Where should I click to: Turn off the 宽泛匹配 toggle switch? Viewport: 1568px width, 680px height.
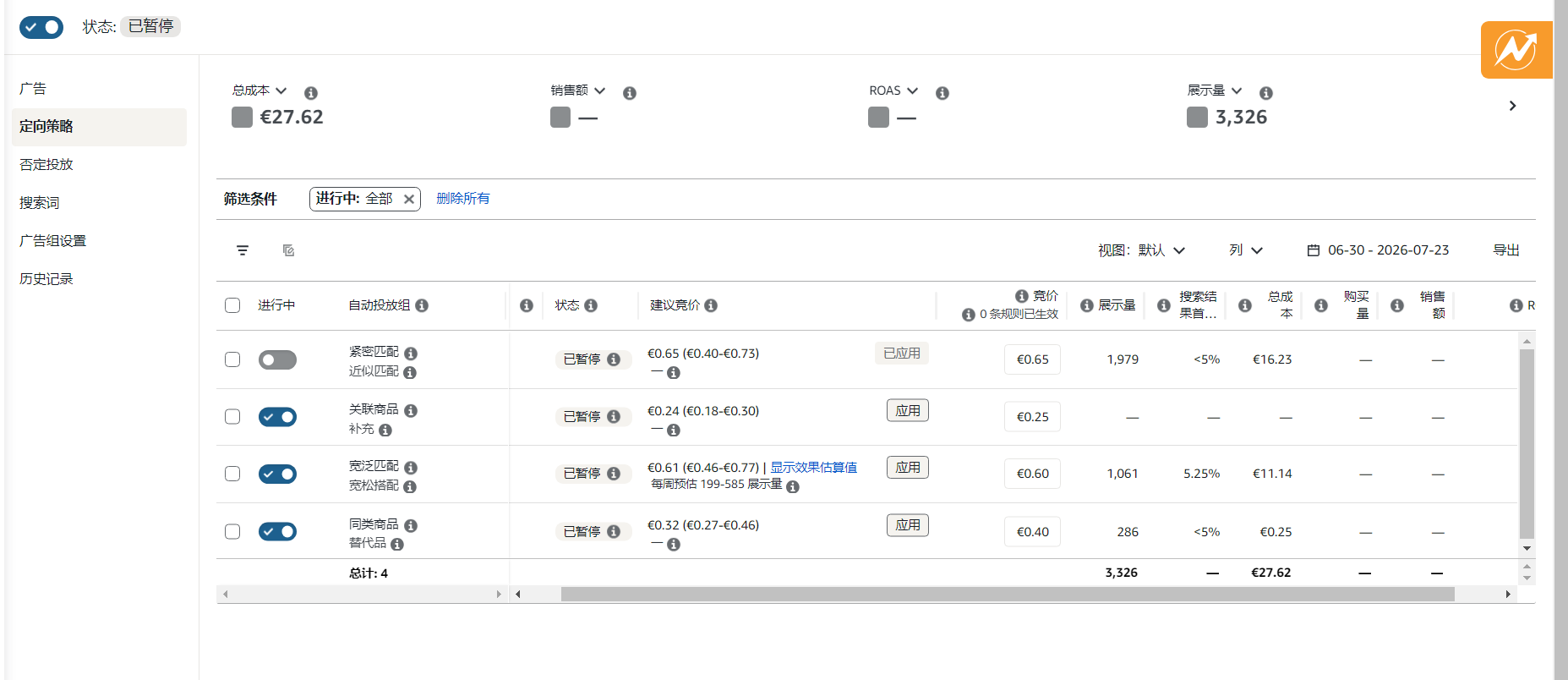click(x=277, y=474)
